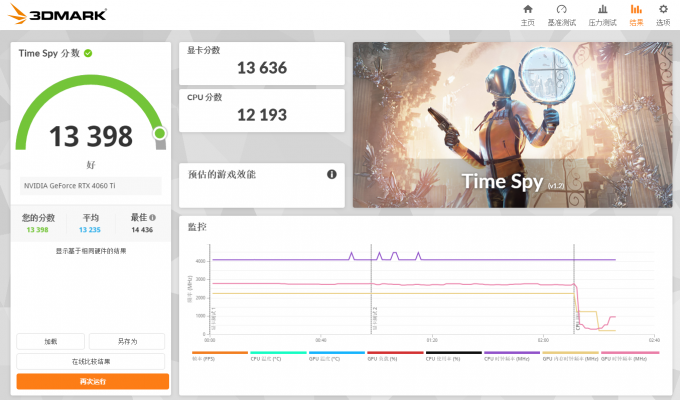The height and width of the screenshot is (400, 680).
Task: Click 在线比较结果 compare online button
Action: point(91,361)
